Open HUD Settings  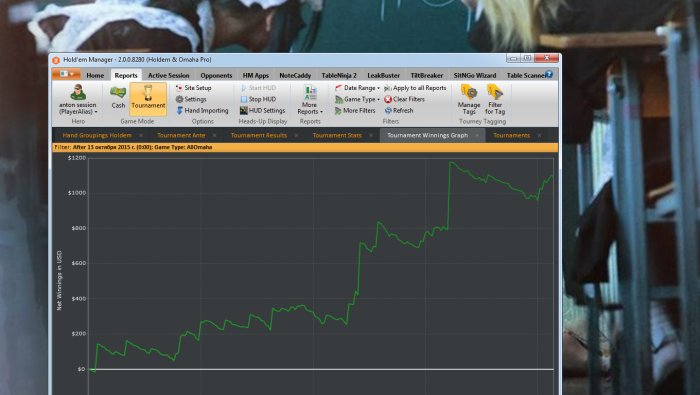pos(262,110)
